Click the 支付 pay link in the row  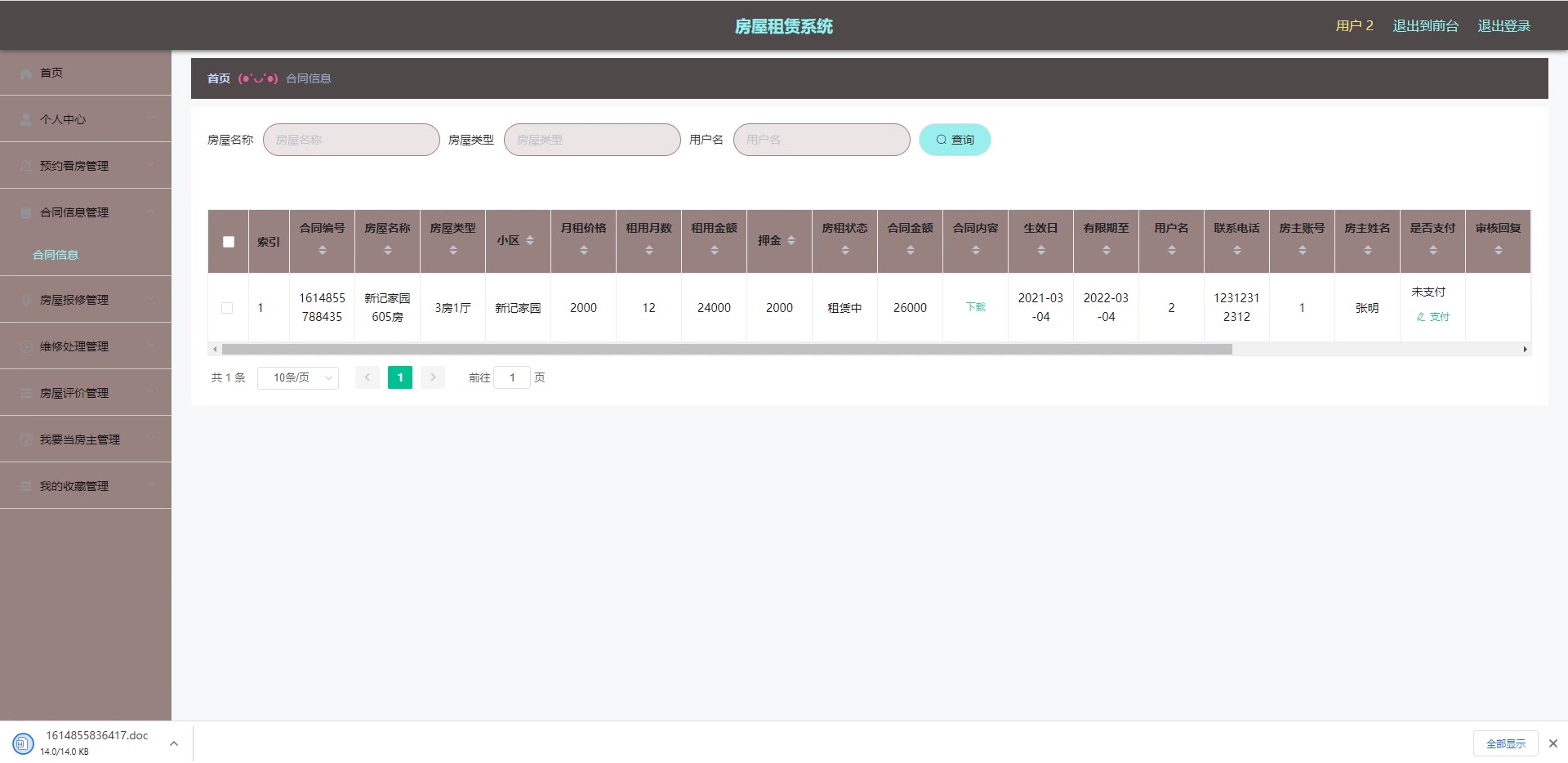[x=1433, y=317]
